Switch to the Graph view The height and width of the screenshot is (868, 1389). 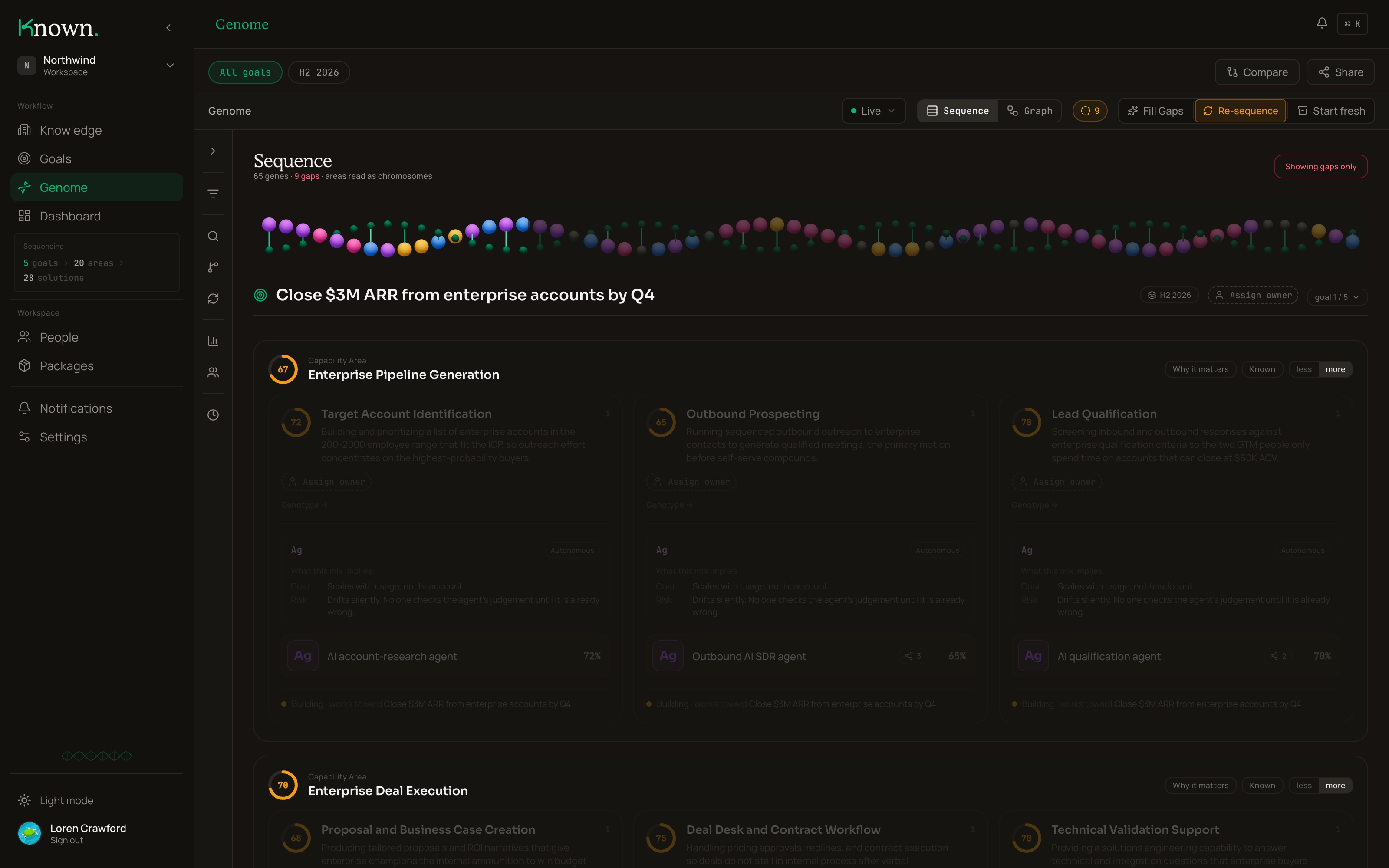pyautogui.click(x=1030, y=111)
